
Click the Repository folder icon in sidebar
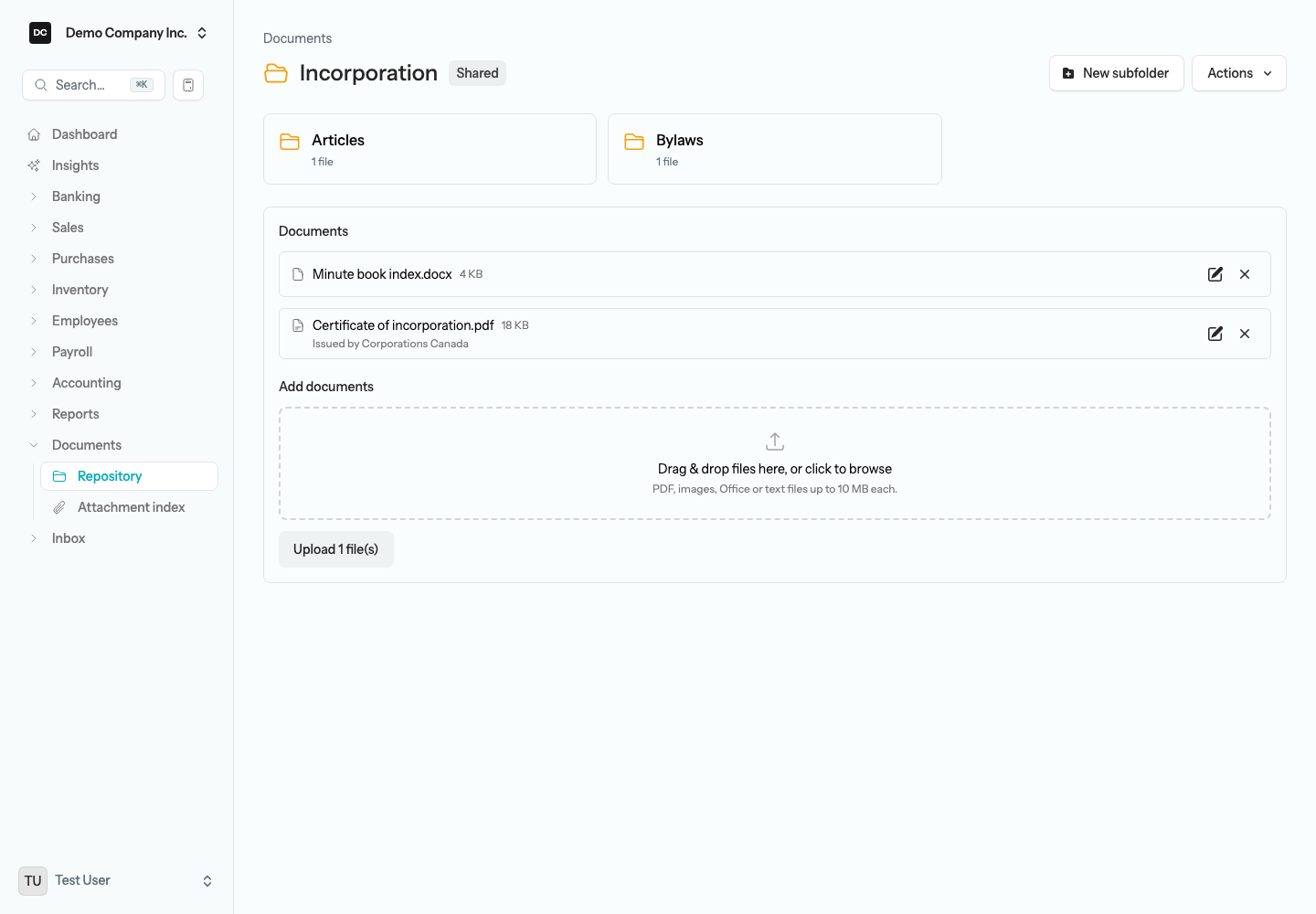(x=59, y=476)
